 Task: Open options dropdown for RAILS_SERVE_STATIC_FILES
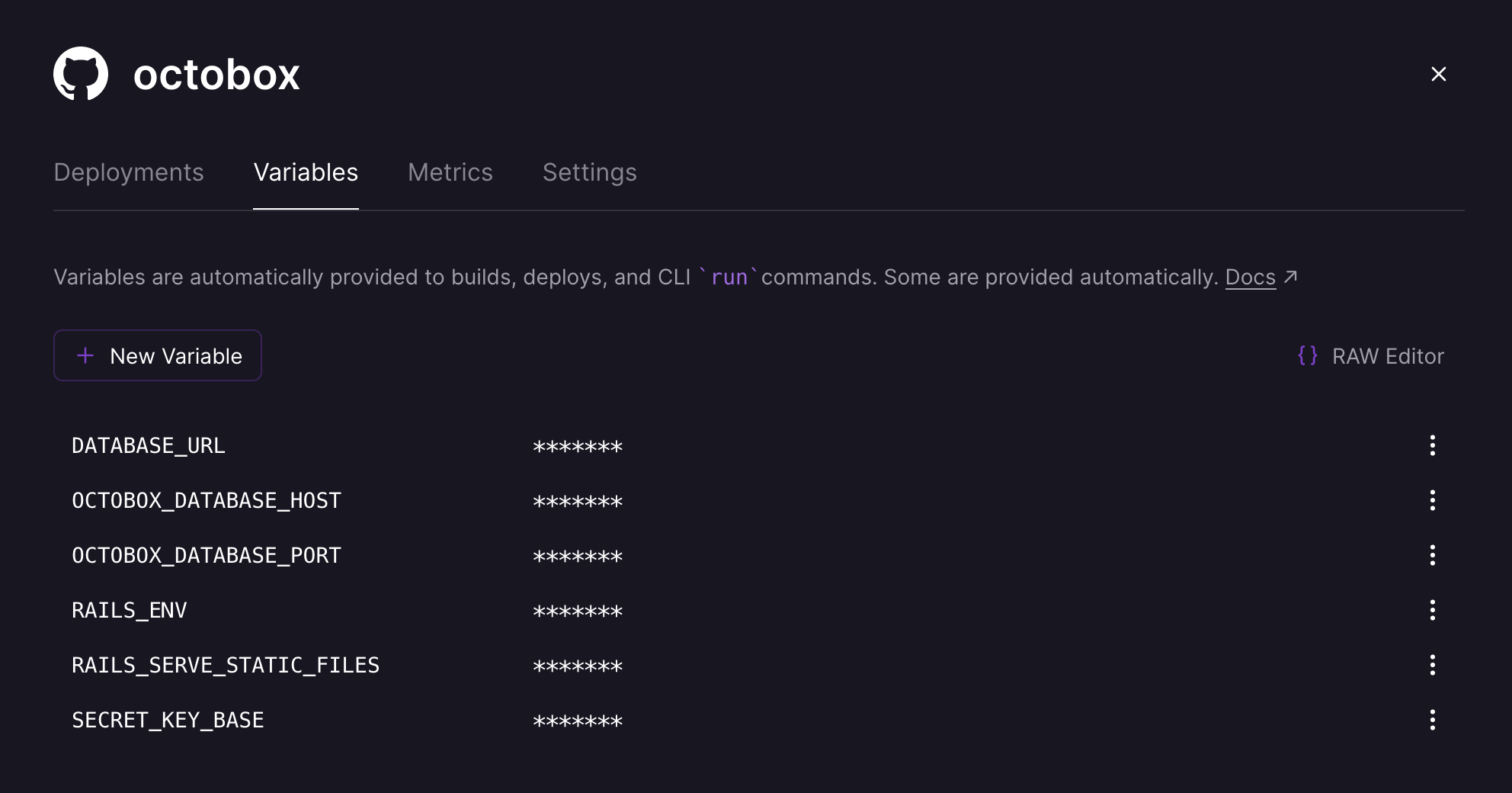(1433, 664)
